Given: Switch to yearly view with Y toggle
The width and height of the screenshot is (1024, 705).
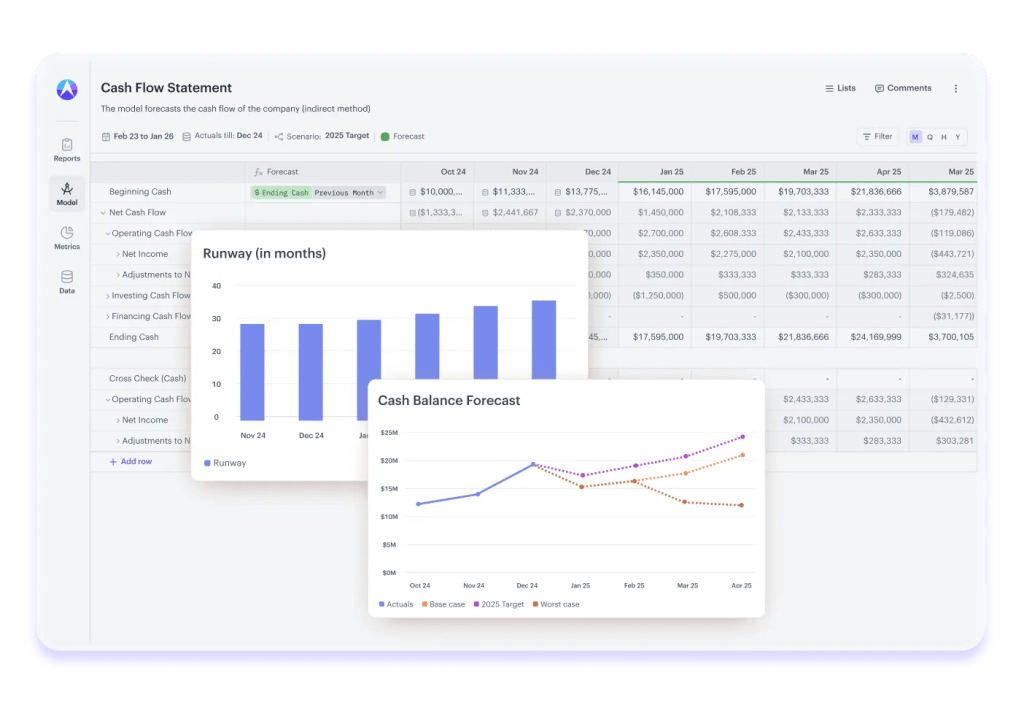Looking at the screenshot, I should (957, 137).
